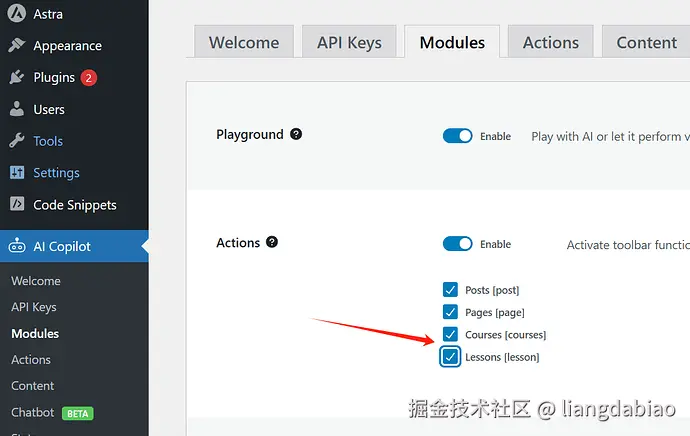Click the Astra logo icon in sidebar
This screenshot has height=436, width=690.
(17, 13)
